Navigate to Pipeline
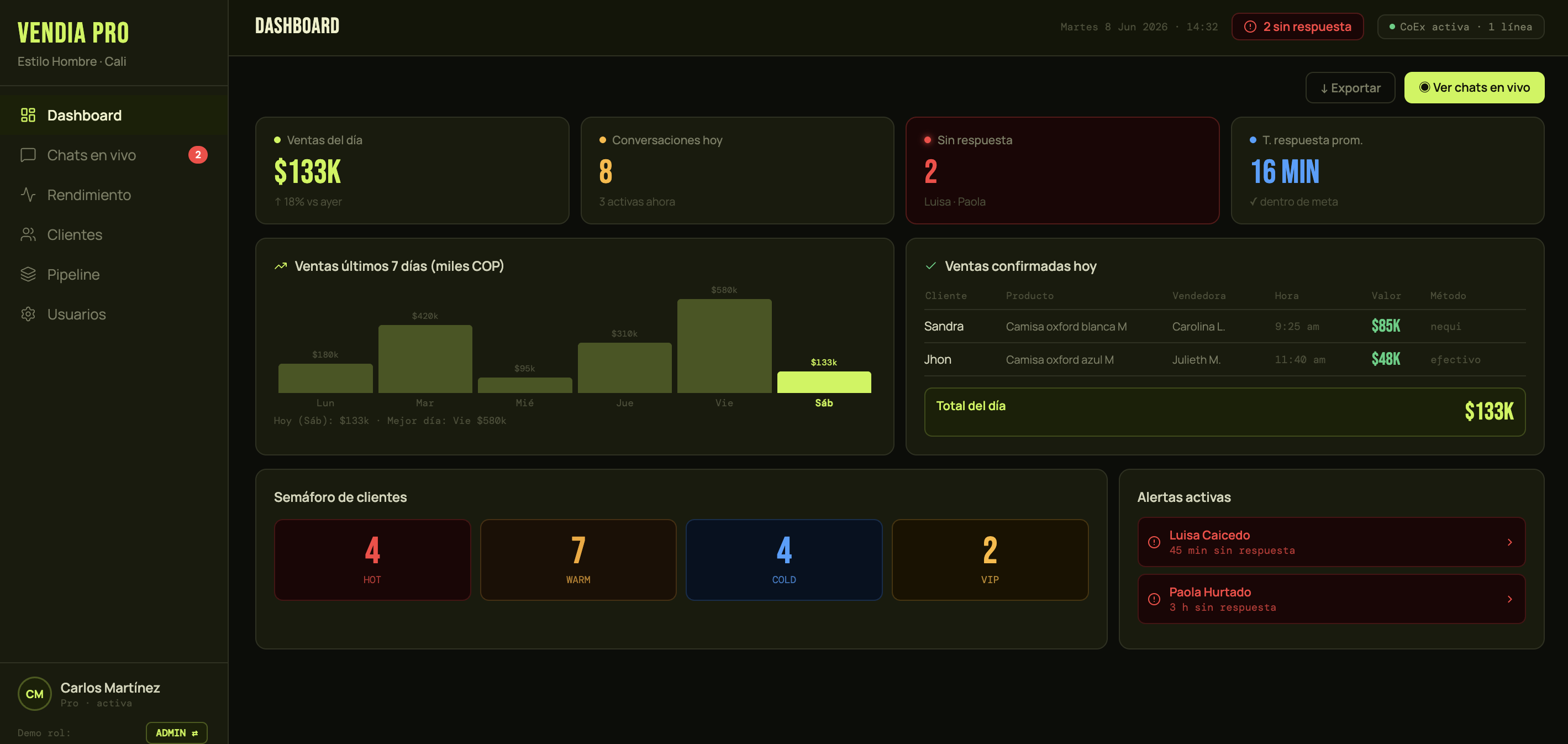Screen dimensions: 1568x744 tap(114, 274)
